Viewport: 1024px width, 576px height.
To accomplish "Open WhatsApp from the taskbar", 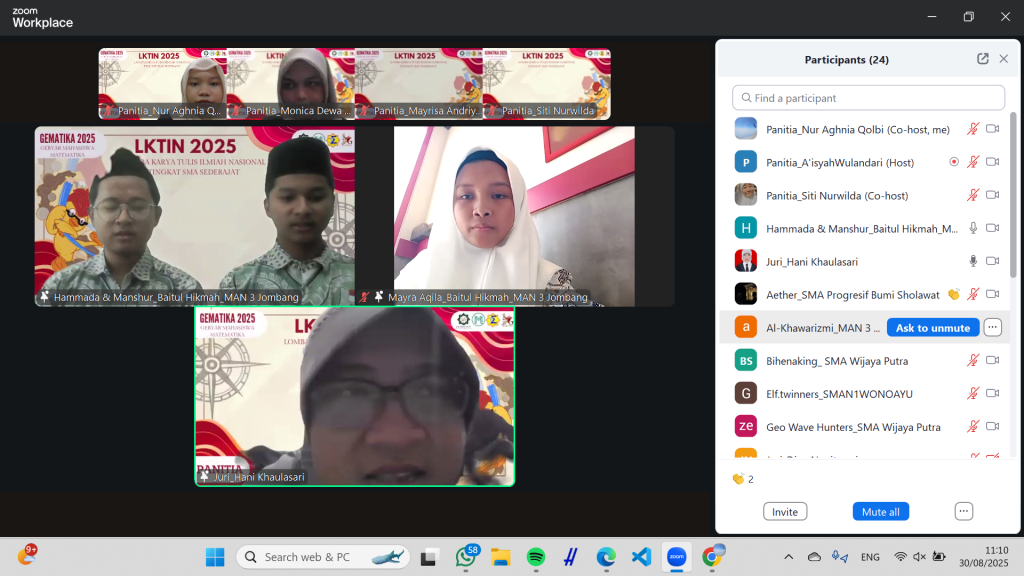I will tap(466, 557).
